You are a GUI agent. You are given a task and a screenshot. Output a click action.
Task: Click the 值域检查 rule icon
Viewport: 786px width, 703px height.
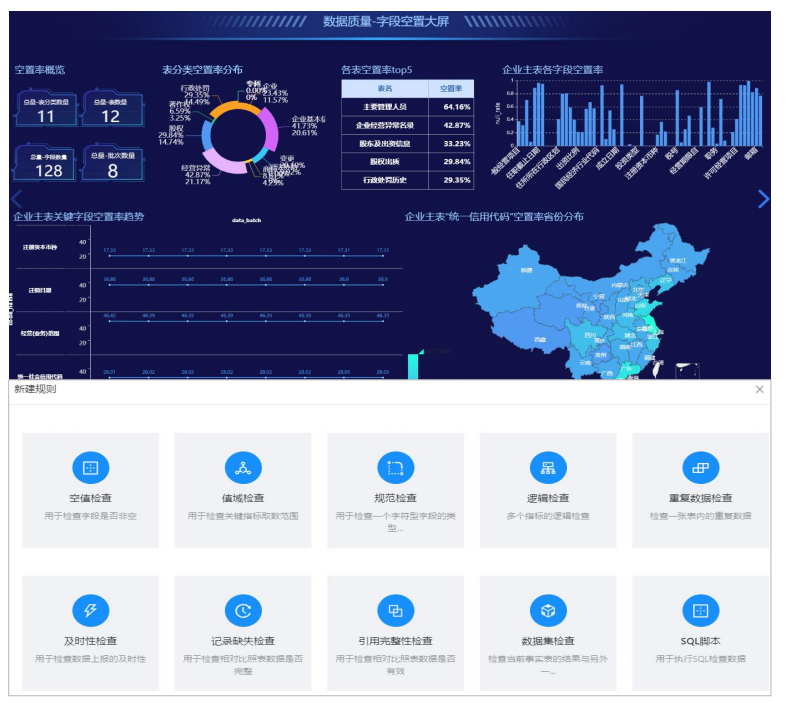(x=243, y=468)
